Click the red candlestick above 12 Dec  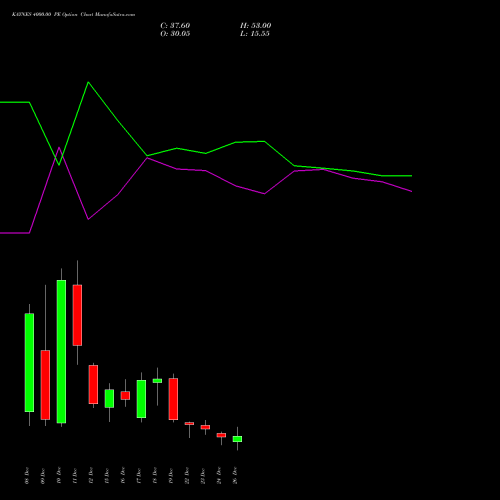(93, 384)
